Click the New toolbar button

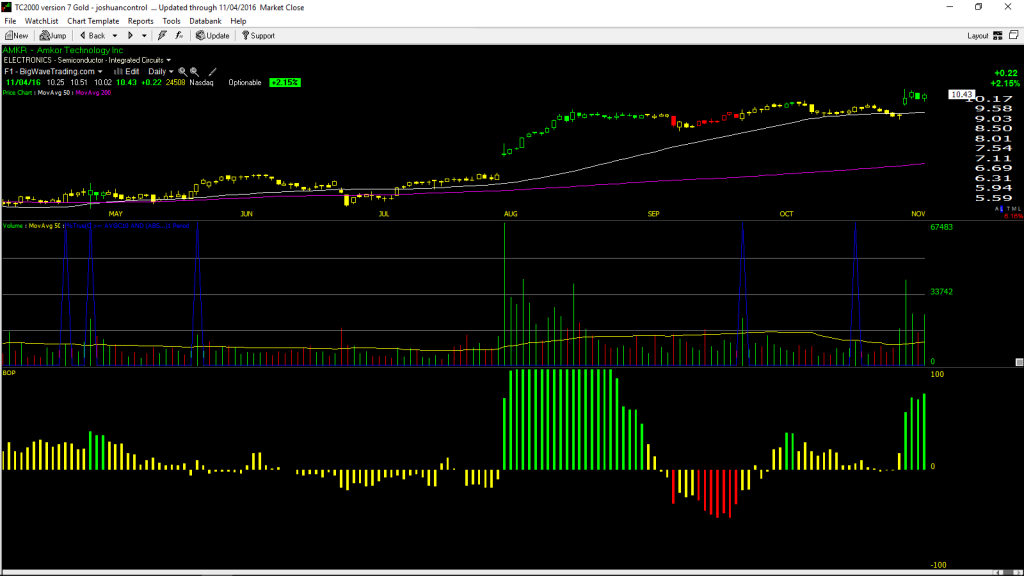pos(16,36)
